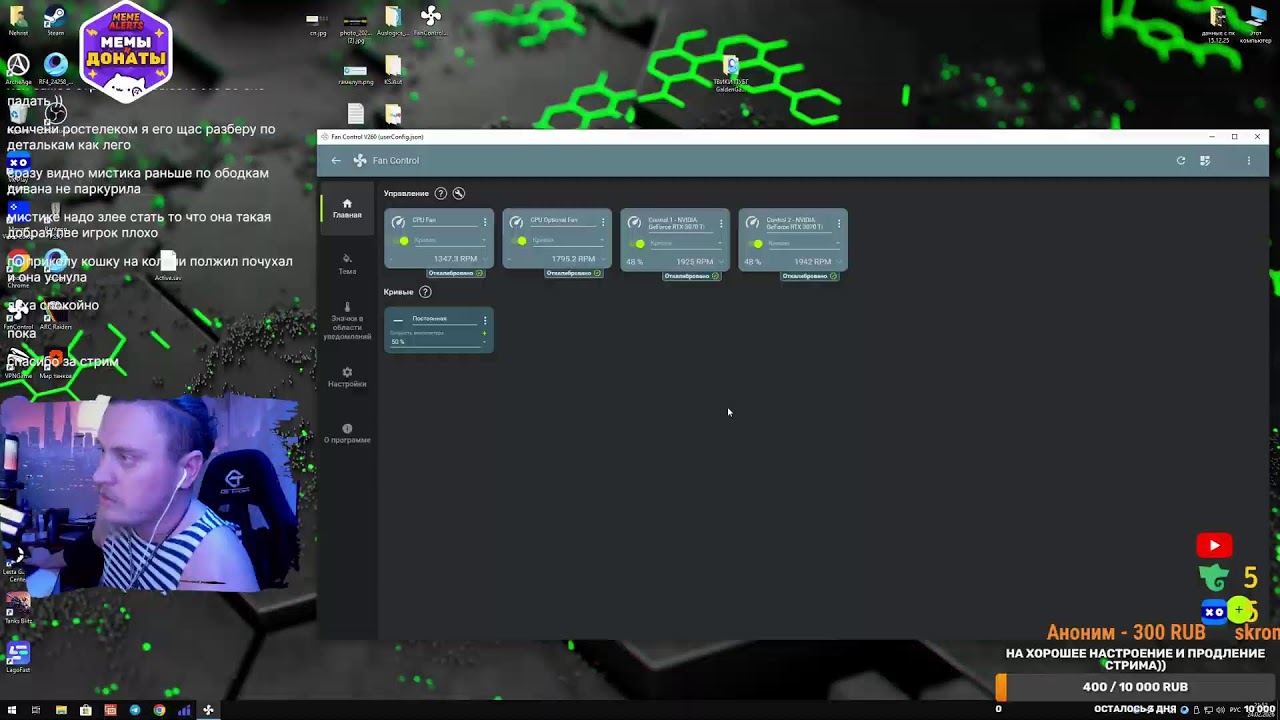Click the calibrated badge under Control 2
The image size is (1280, 720).
pyautogui.click(x=809, y=276)
